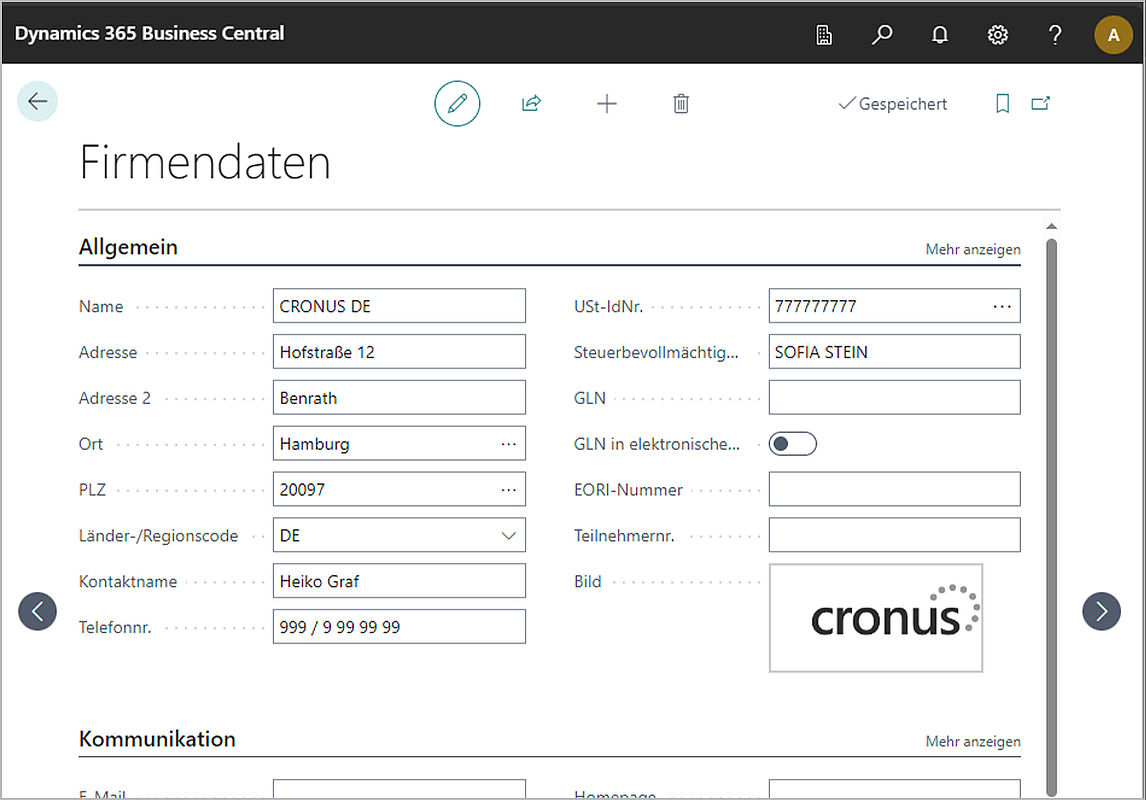Click the Name field CRONUS DE

[399, 306]
